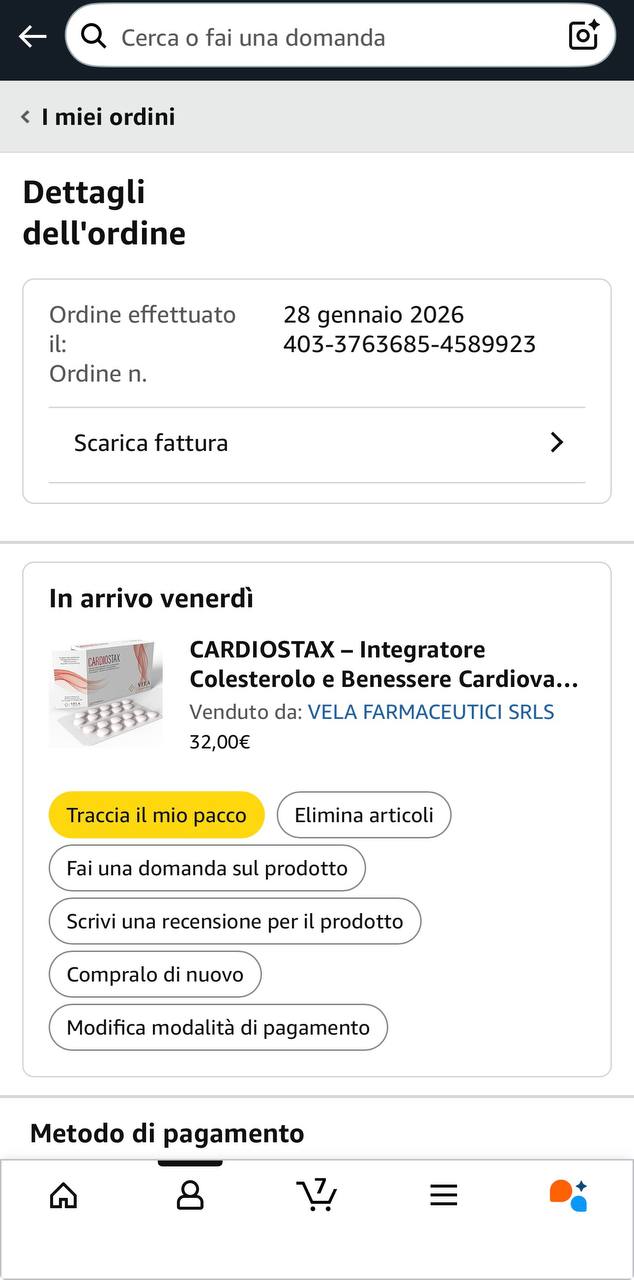The width and height of the screenshot is (634, 1280).
Task: Select I miei ordini breadcrumb
Action: [x=108, y=117]
